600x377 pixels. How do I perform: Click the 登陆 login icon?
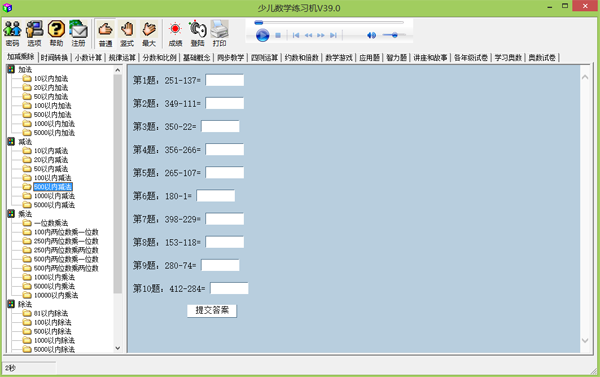click(197, 33)
